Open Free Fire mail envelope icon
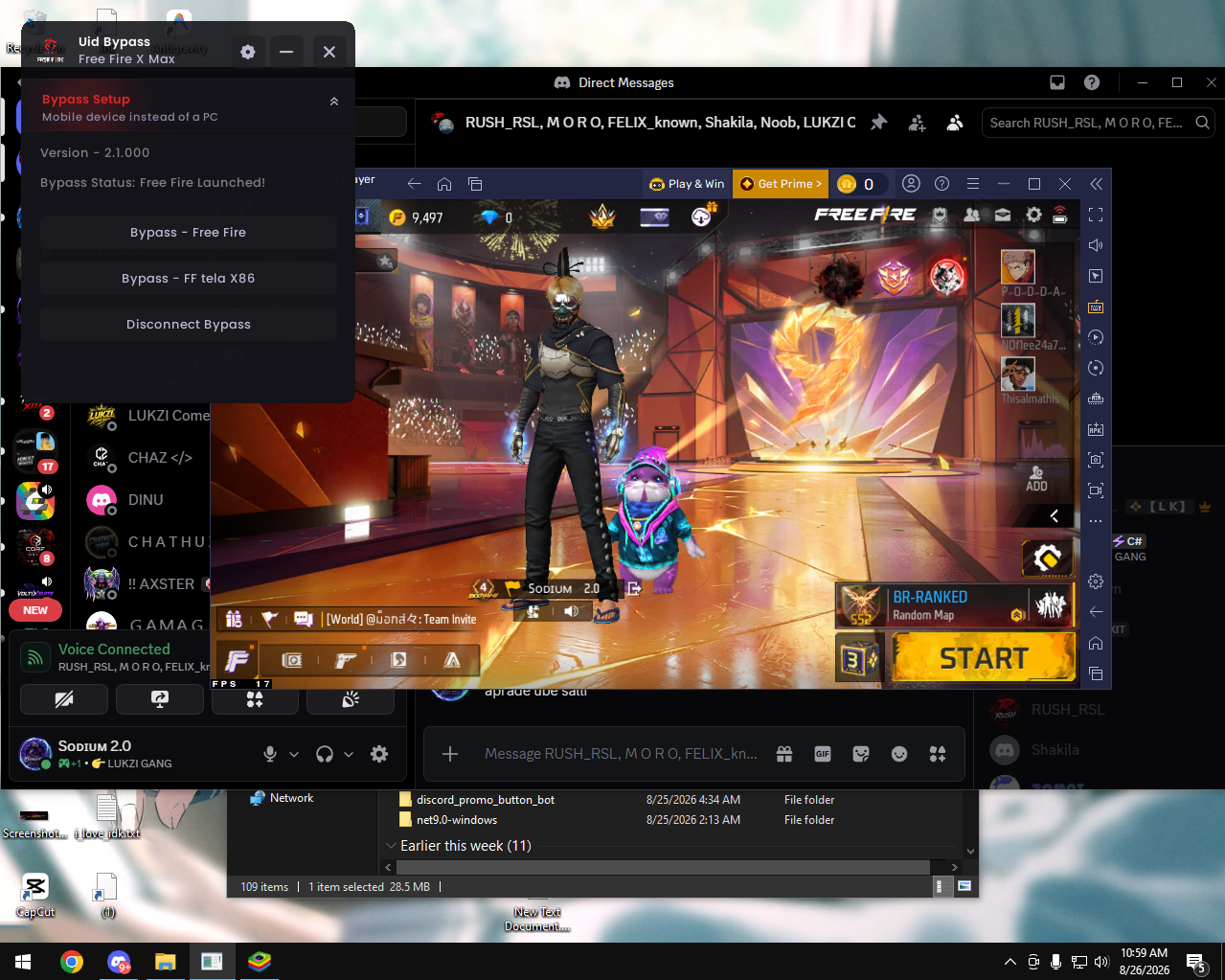This screenshot has width=1225, height=980. [x=1003, y=215]
